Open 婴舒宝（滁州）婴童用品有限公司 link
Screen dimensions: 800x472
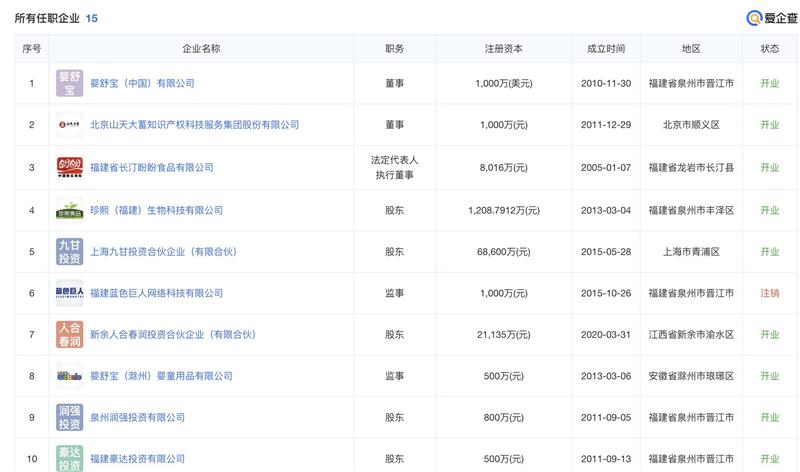click(x=161, y=376)
